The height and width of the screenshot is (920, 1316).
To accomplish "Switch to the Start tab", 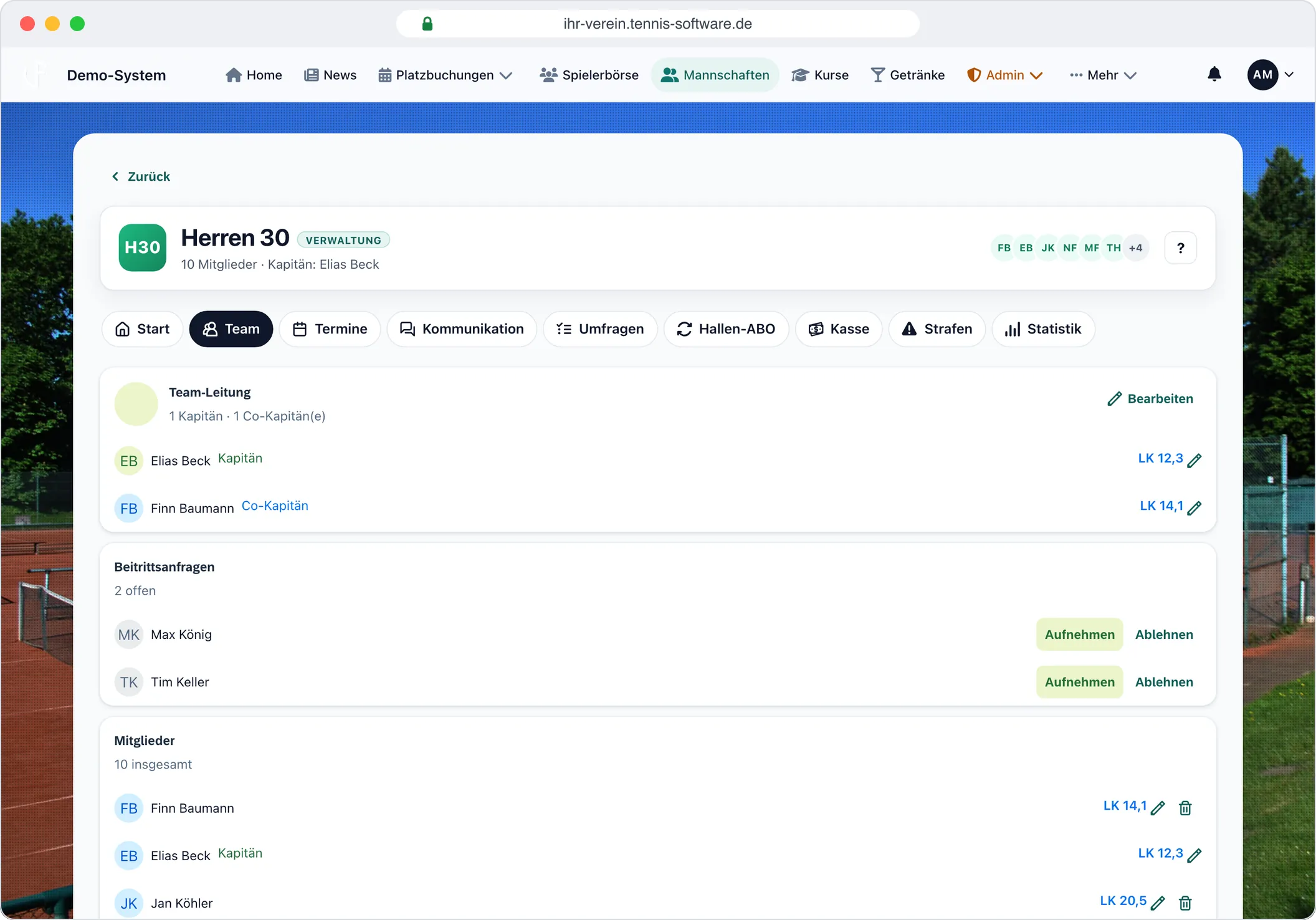I will 142,329.
